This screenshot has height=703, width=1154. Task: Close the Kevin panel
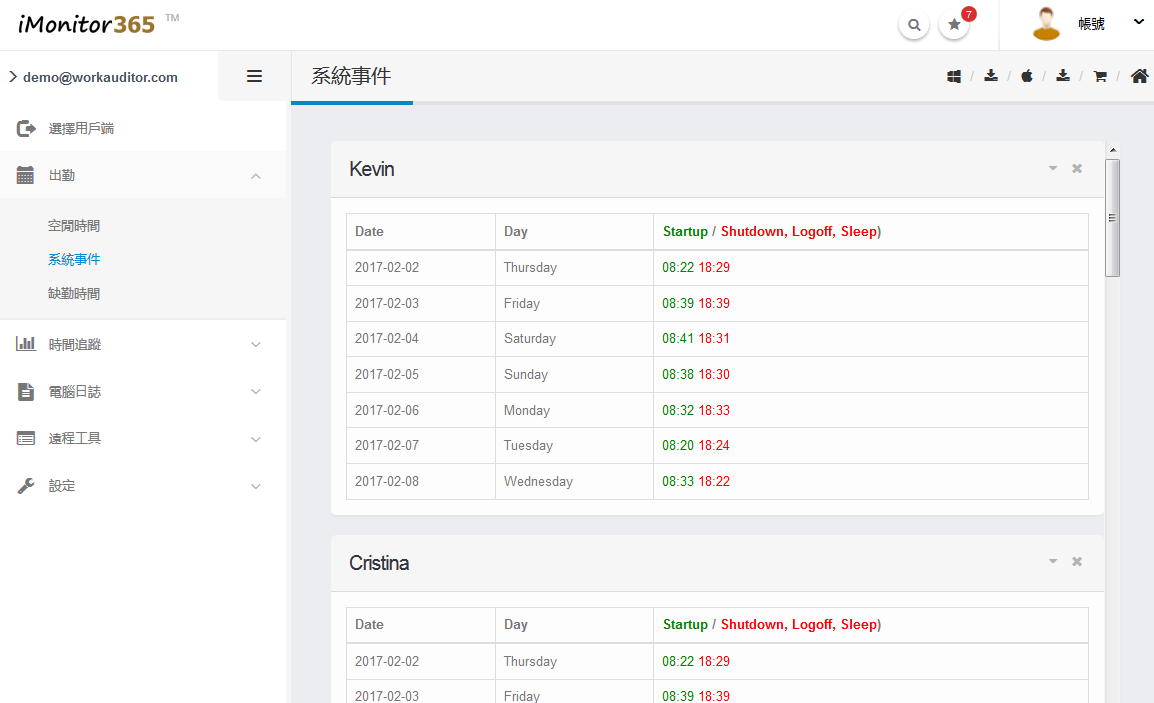pos(1077,169)
